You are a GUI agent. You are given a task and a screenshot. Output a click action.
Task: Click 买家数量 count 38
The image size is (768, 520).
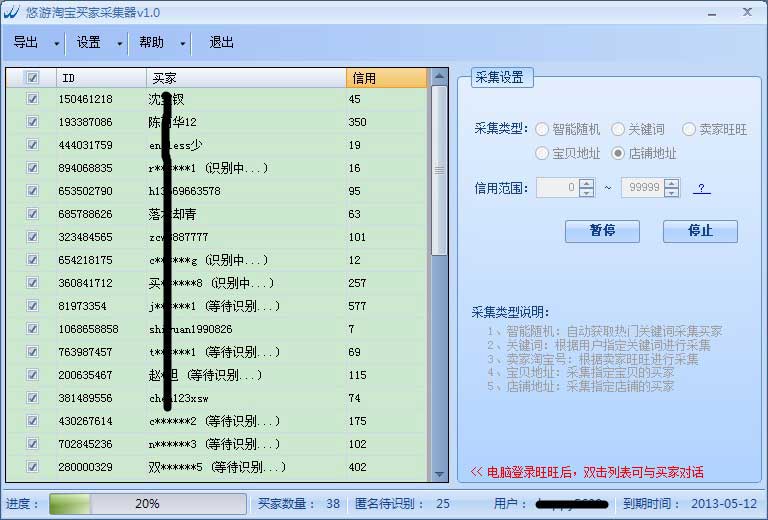pyautogui.click(x=333, y=504)
